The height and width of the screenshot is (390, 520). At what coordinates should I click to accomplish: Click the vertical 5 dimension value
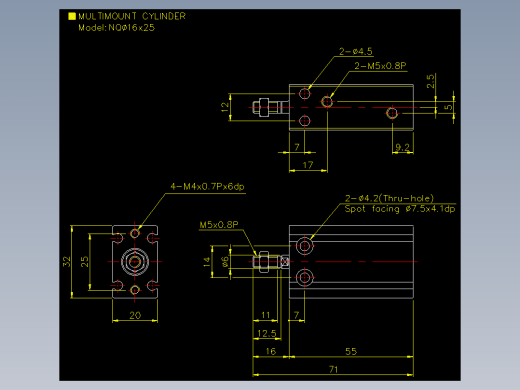click(448, 107)
